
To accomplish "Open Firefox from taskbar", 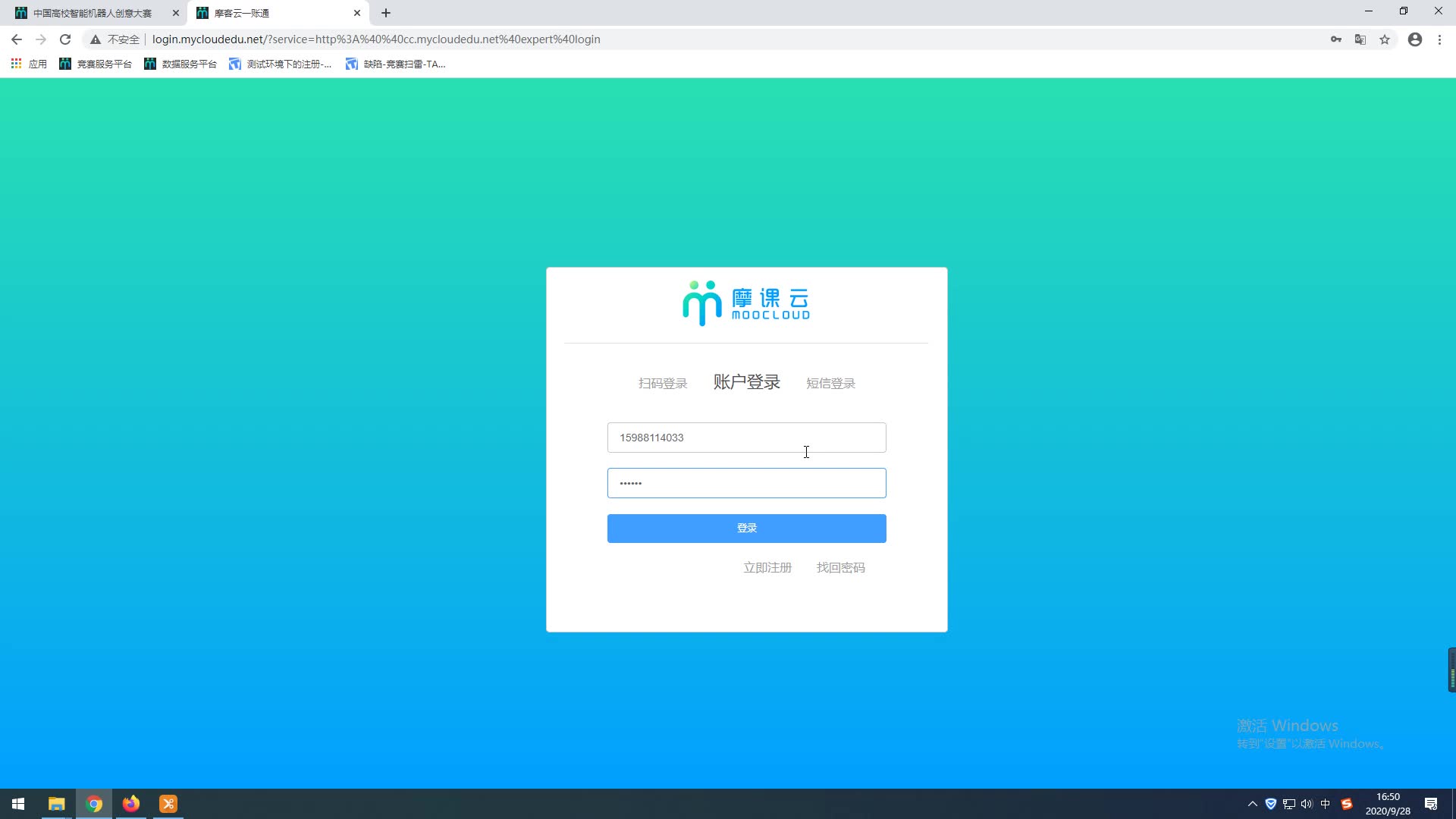I will coord(131,804).
